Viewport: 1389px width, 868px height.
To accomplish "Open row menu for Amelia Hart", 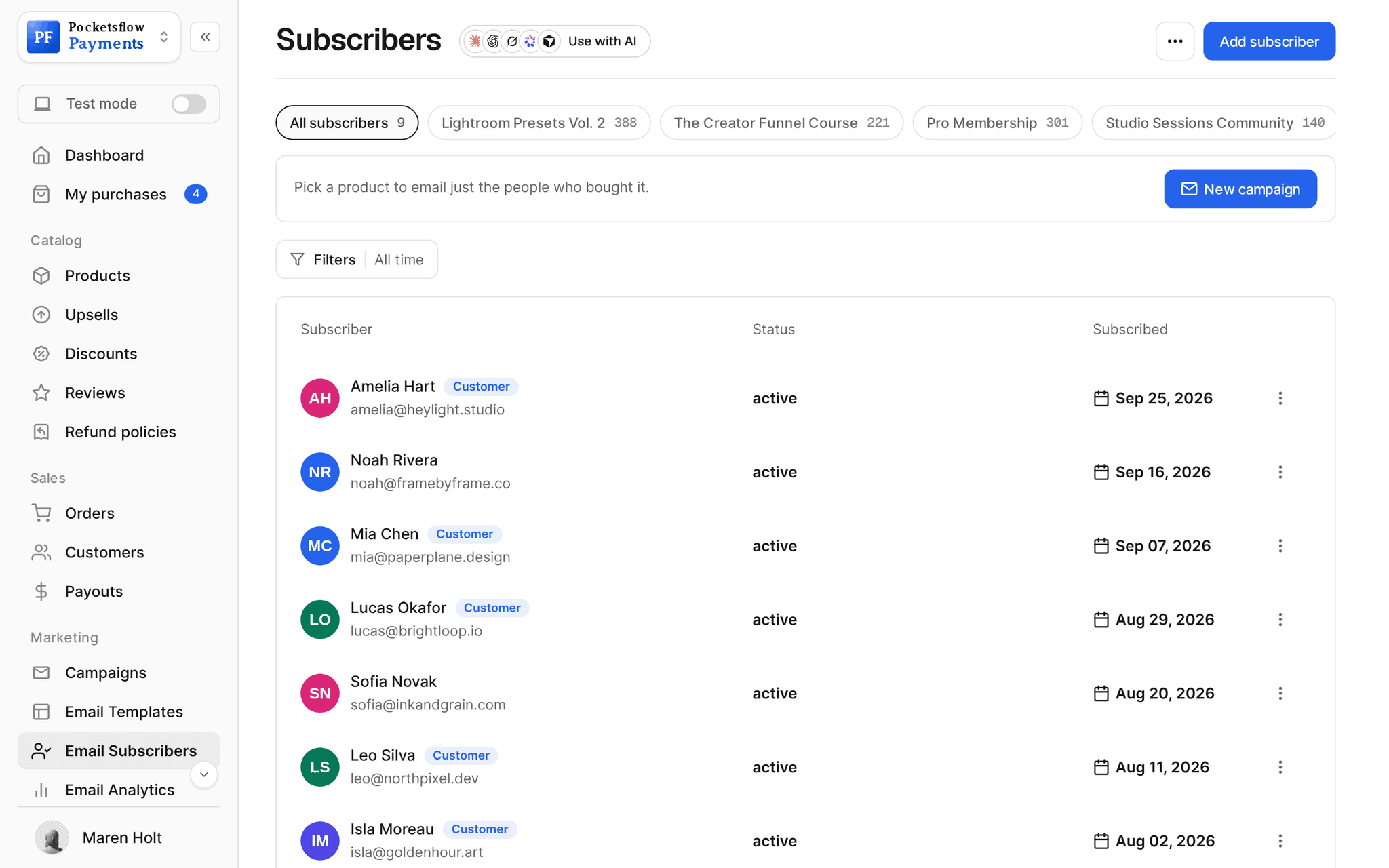I will [1280, 399].
